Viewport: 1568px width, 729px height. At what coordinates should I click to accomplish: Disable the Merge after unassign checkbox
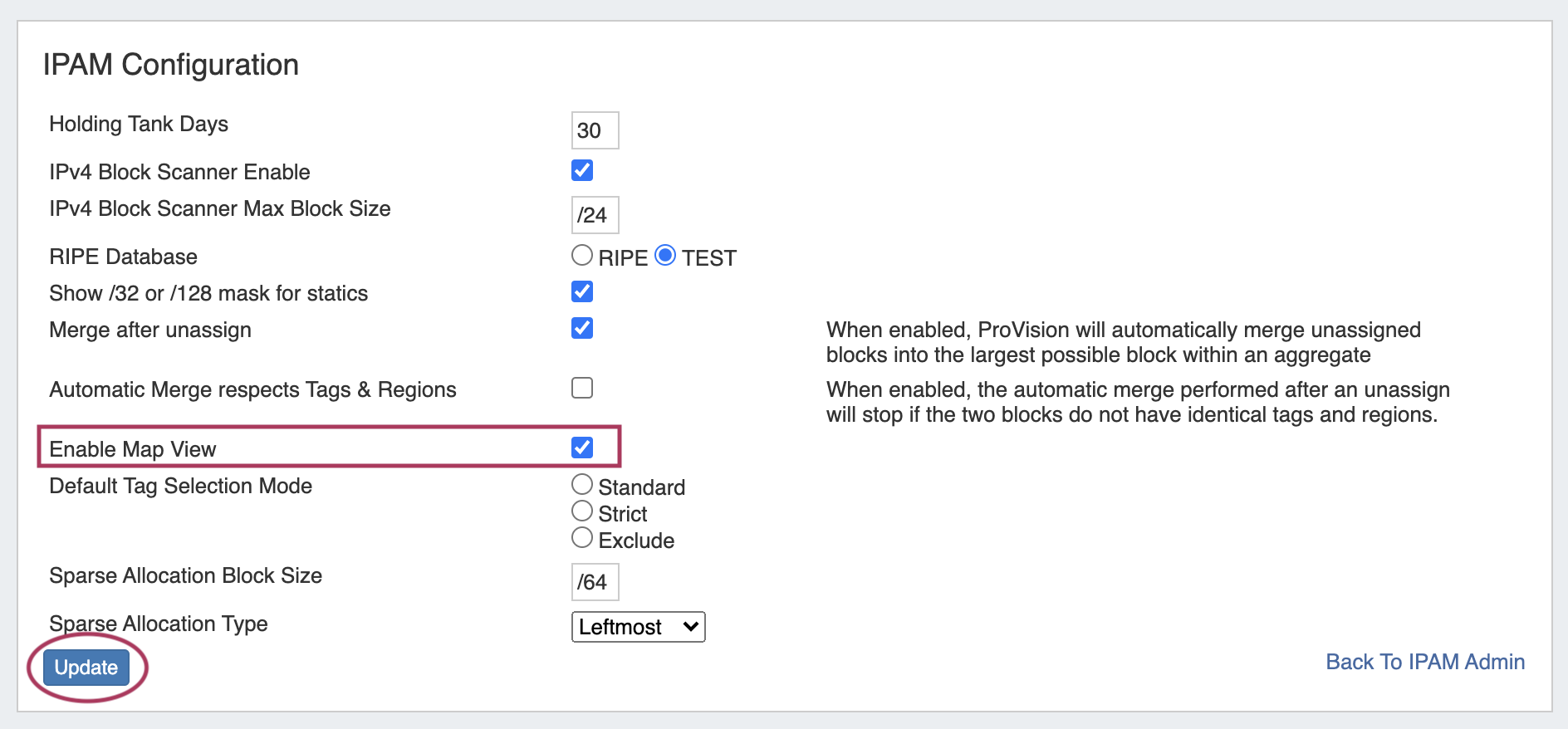(582, 328)
